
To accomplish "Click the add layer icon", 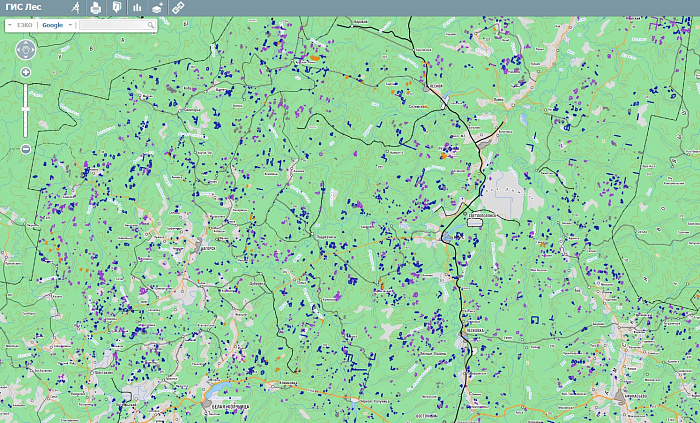I will pos(157,8).
